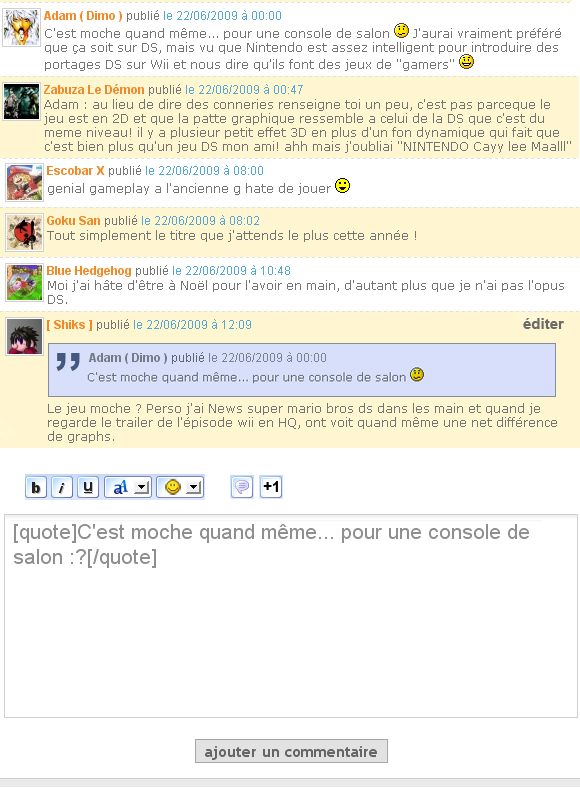Click the yellow smiley emoticon button
This screenshot has height=788, width=580.
[x=172, y=487]
